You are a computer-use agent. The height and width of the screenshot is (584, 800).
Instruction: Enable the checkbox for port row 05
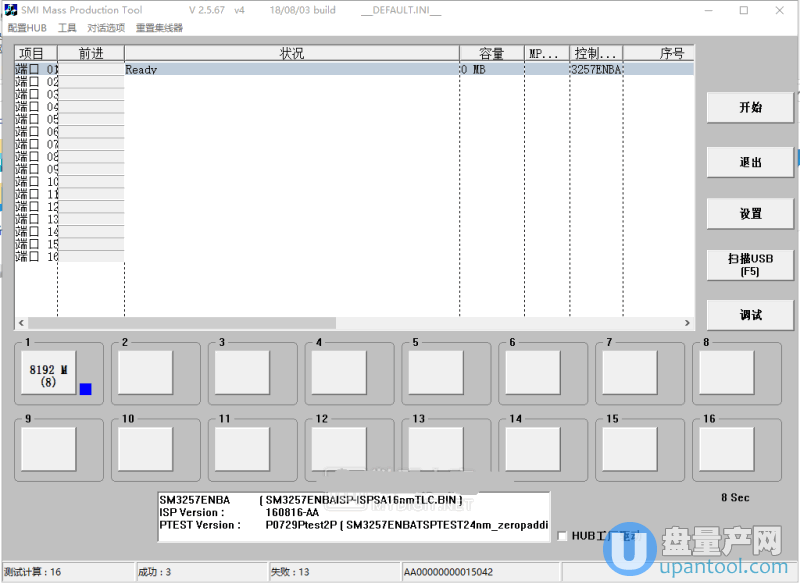pos(34,120)
